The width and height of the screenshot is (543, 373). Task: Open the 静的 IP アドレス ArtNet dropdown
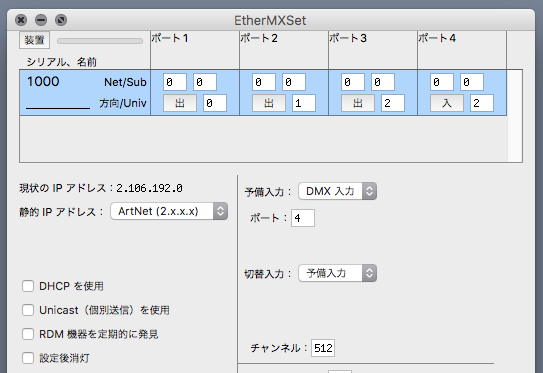(x=169, y=211)
